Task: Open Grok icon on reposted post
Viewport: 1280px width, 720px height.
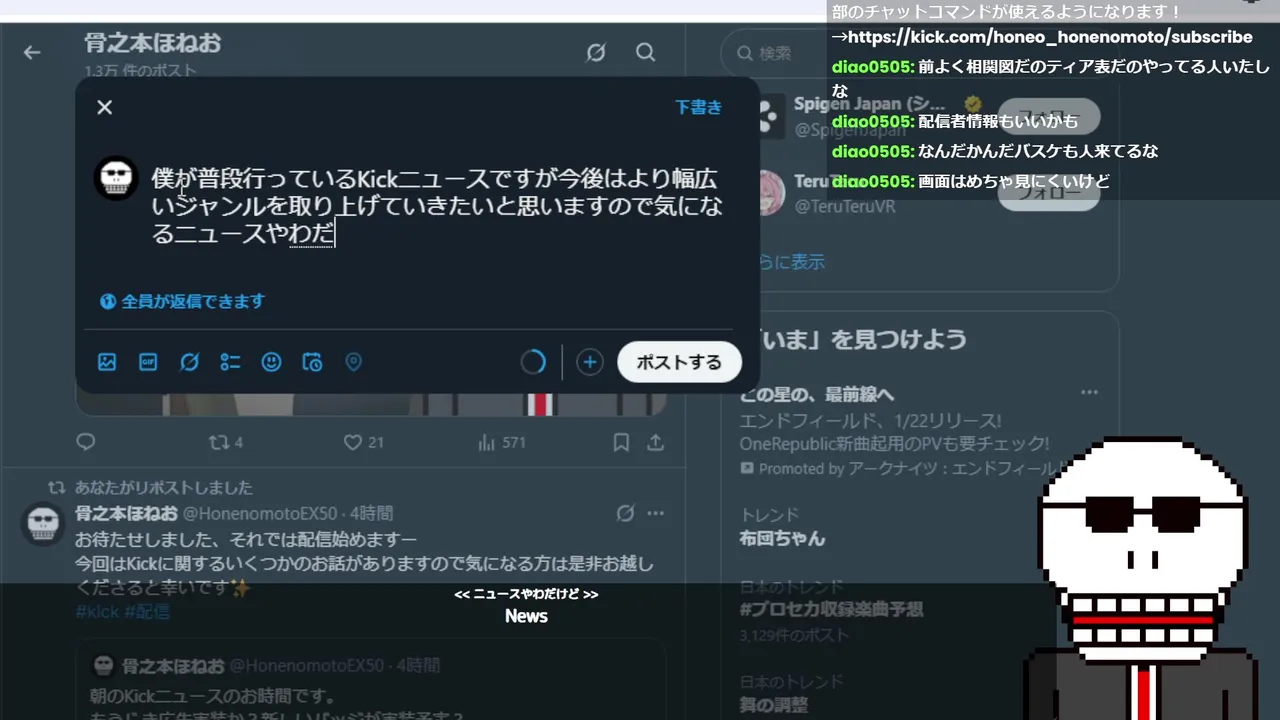Action: (625, 513)
